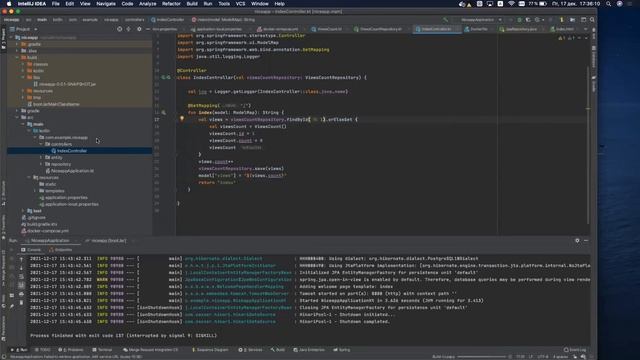Image resolution: width=640 pixels, height=360 pixels.
Task: Collapse the src folder in project tree
Action: [17, 117]
